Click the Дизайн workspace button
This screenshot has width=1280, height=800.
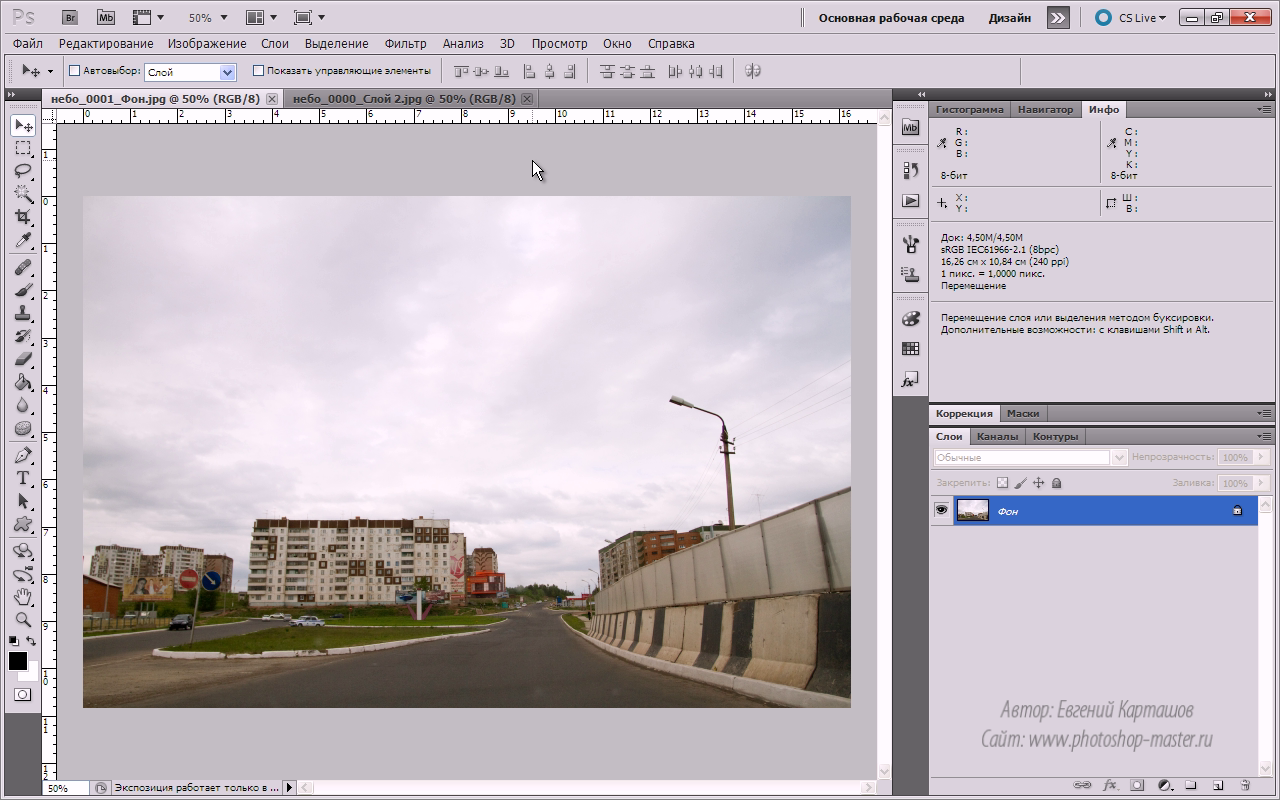click(1009, 18)
